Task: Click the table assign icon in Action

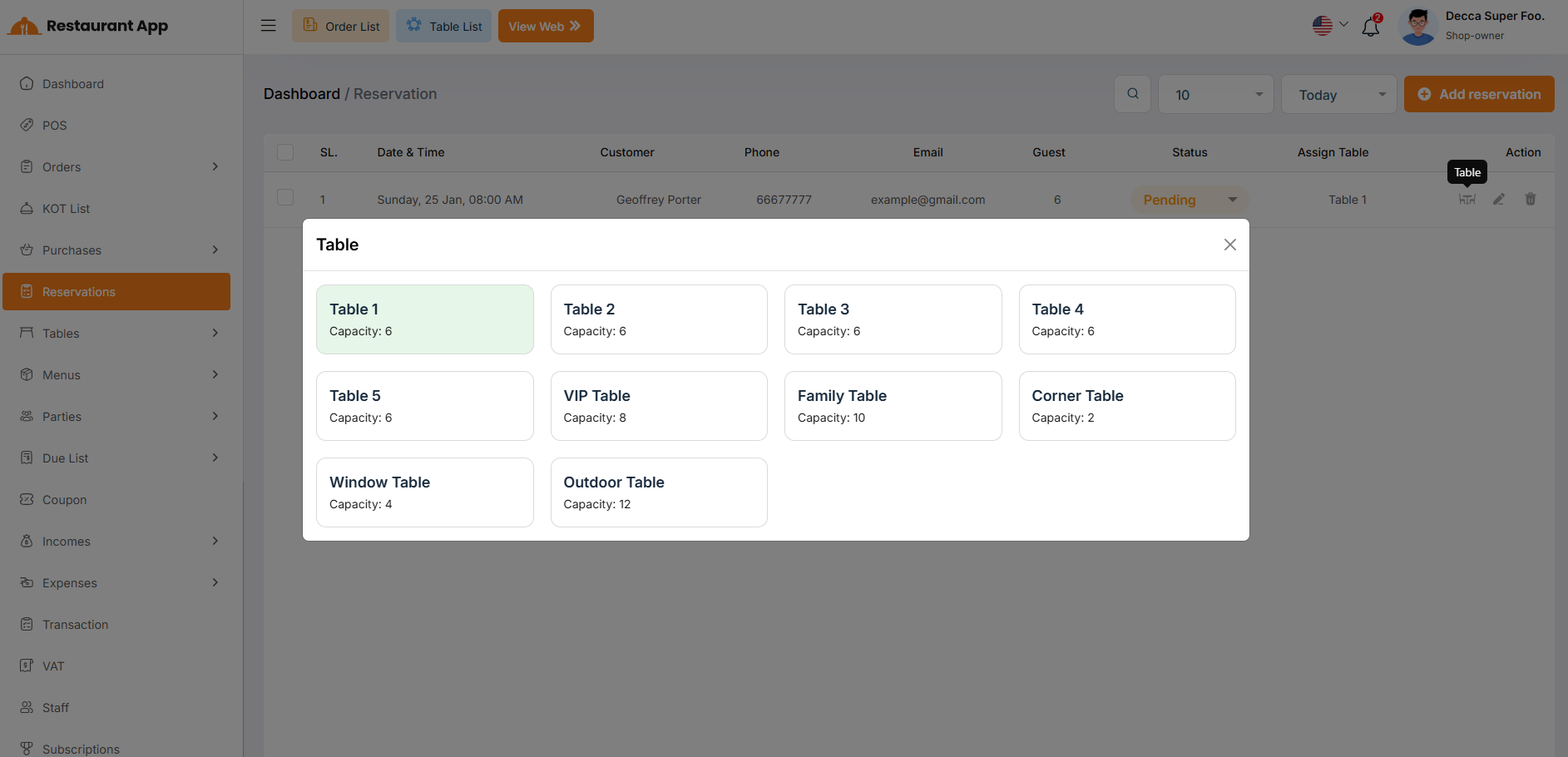Action: point(1467,200)
